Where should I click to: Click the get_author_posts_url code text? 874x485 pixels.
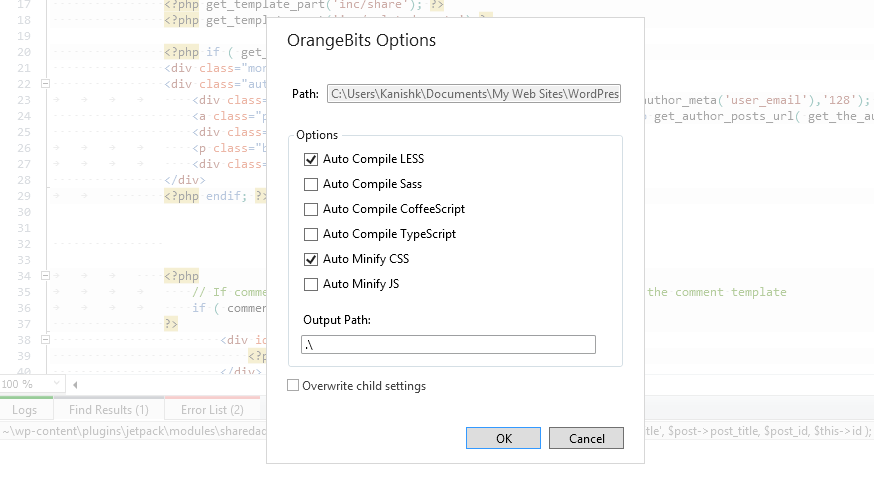[724, 116]
